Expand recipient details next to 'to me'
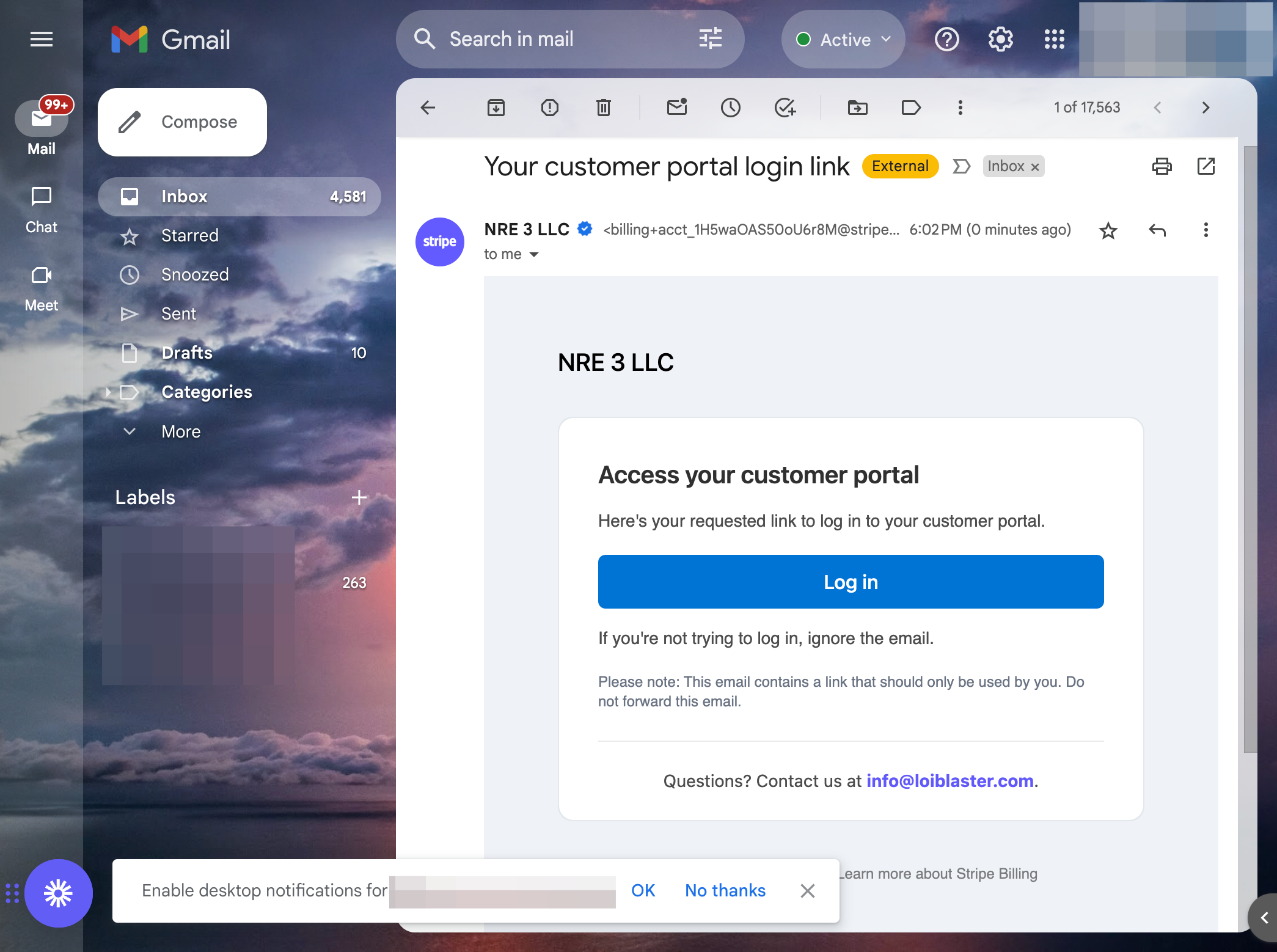Viewport: 1277px width, 952px height. (534, 255)
